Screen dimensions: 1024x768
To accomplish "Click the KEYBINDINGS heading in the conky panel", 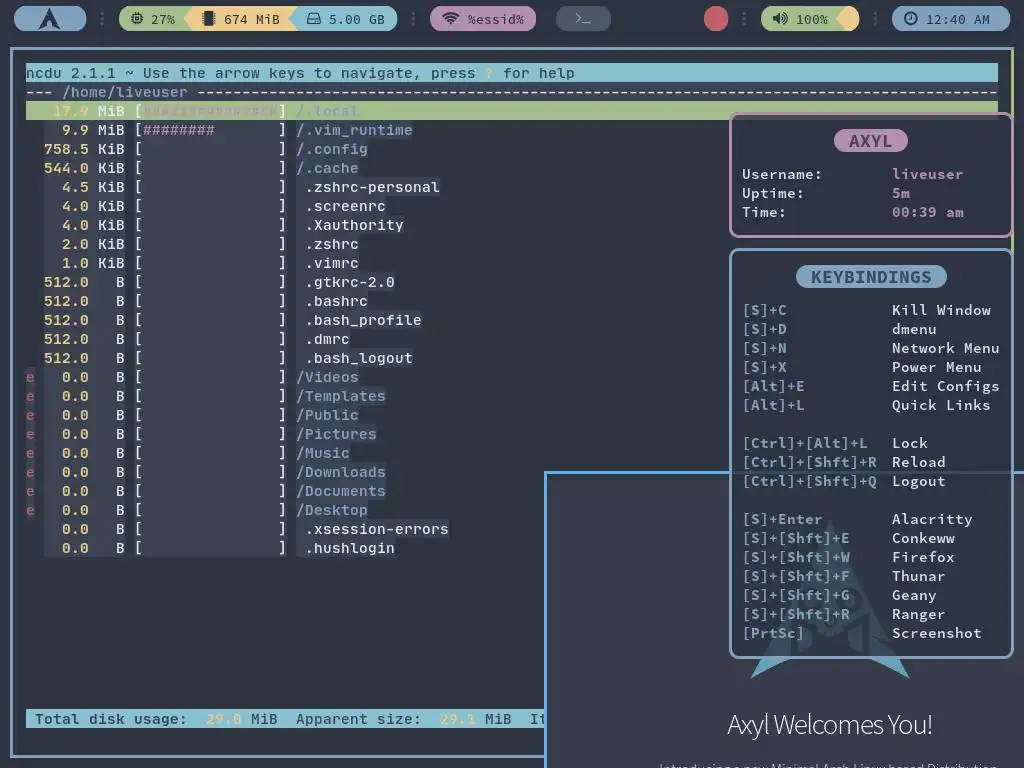I will (871, 277).
